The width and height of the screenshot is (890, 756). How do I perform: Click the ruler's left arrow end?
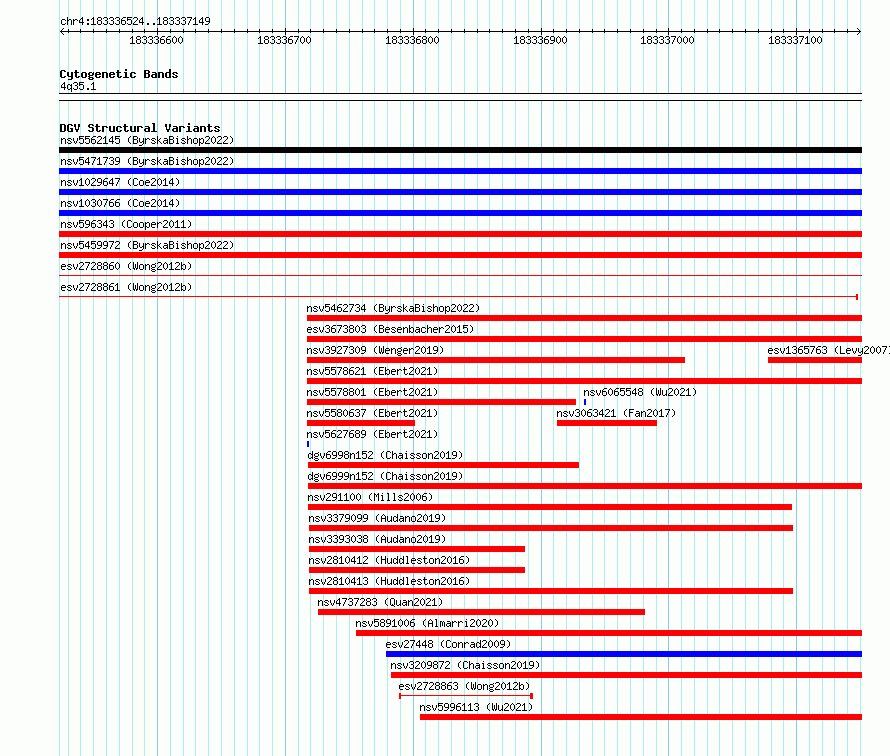pyautogui.click(x=62, y=32)
